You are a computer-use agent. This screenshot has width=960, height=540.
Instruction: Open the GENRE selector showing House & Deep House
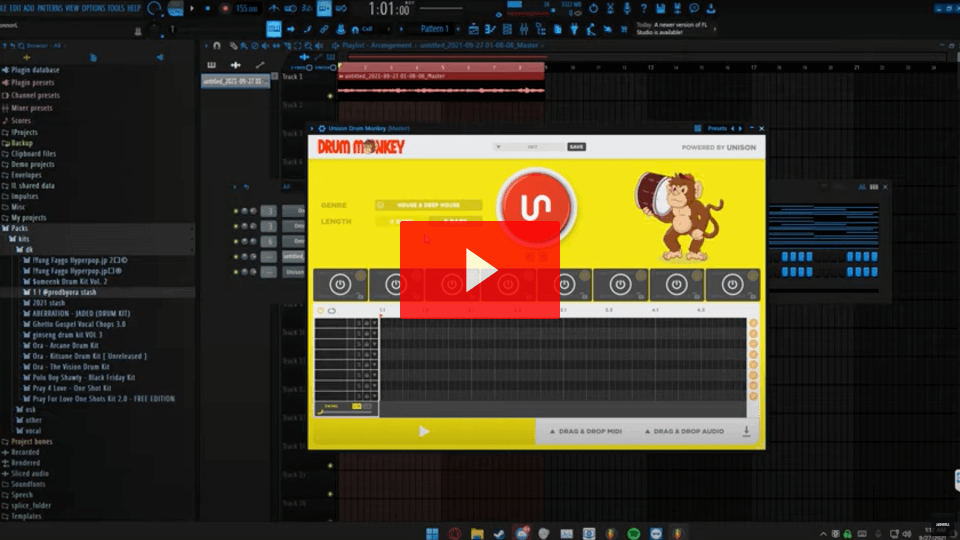tap(429, 205)
